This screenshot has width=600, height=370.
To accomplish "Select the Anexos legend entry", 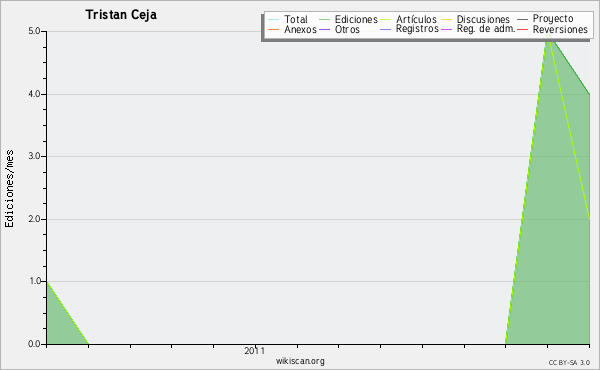I will [300, 29].
